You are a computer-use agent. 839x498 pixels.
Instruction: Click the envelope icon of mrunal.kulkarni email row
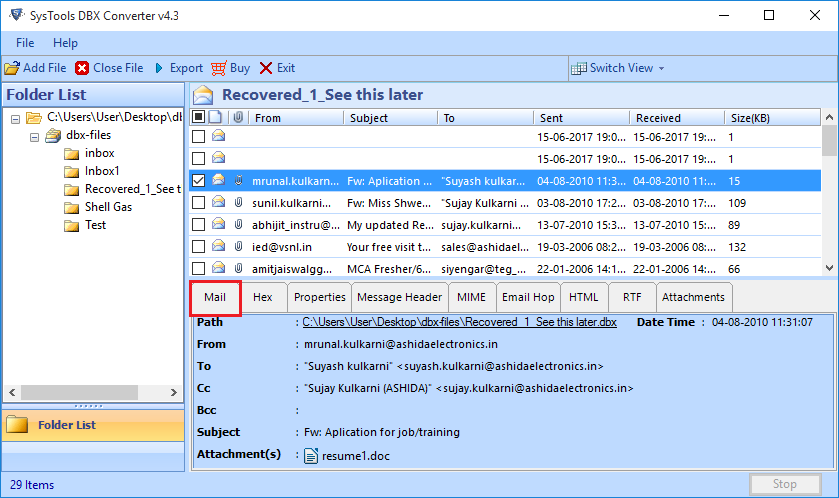pos(218,180)
